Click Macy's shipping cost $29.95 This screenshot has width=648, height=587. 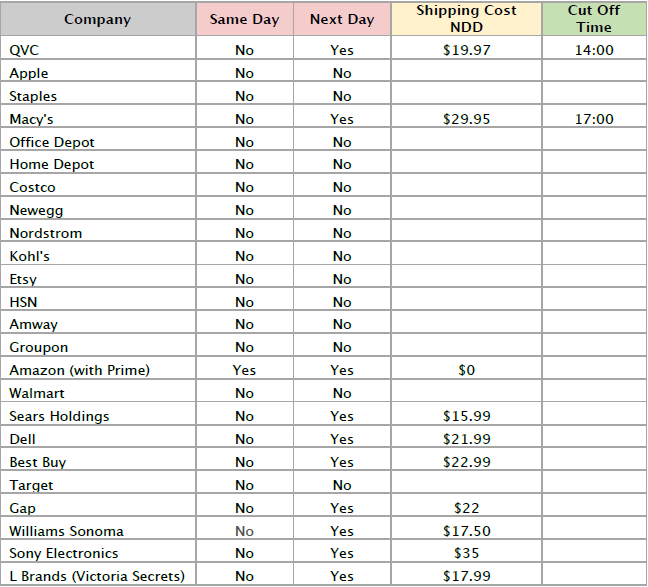[x=466, y=119]
